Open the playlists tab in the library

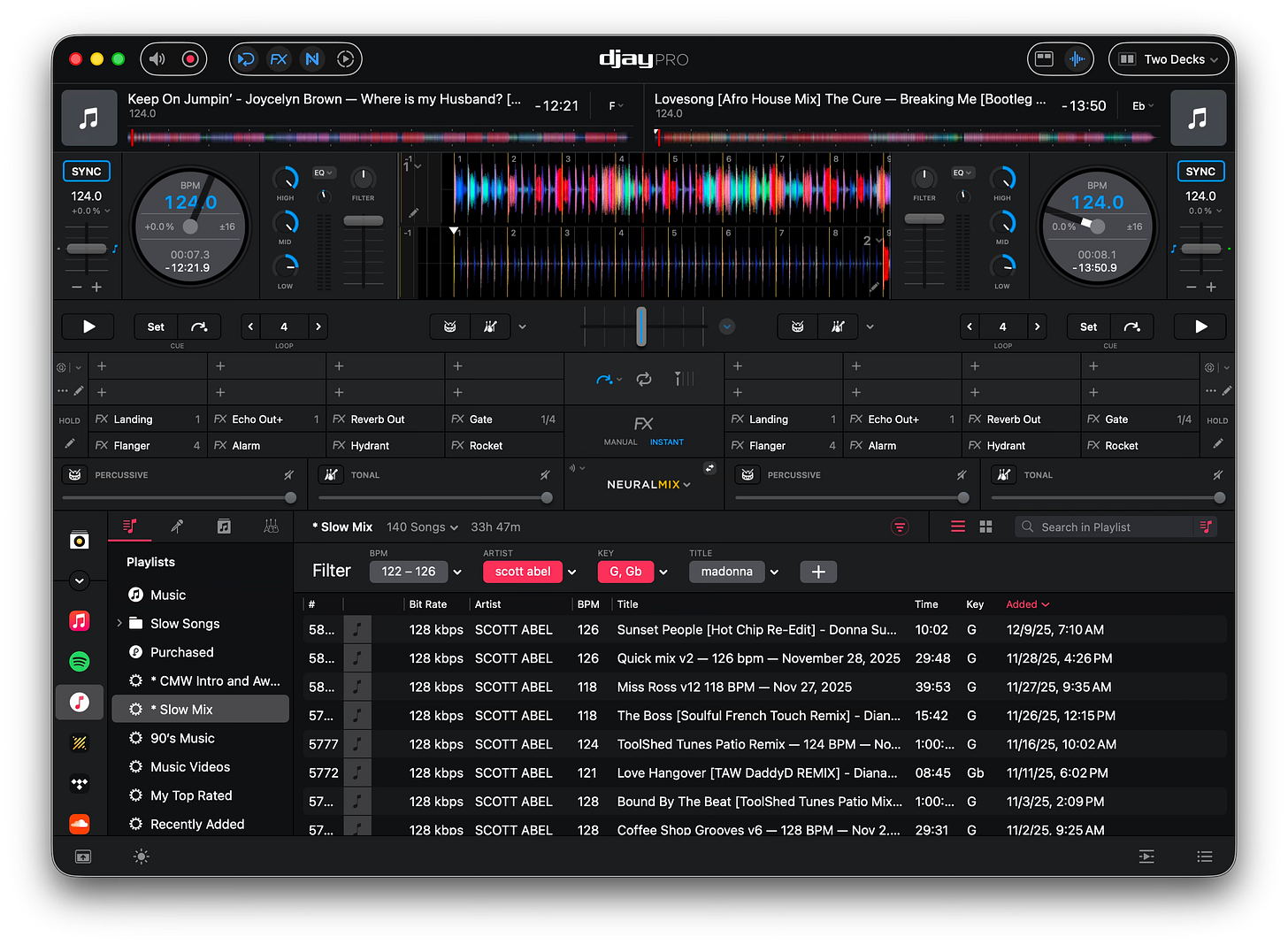(130, 526)
